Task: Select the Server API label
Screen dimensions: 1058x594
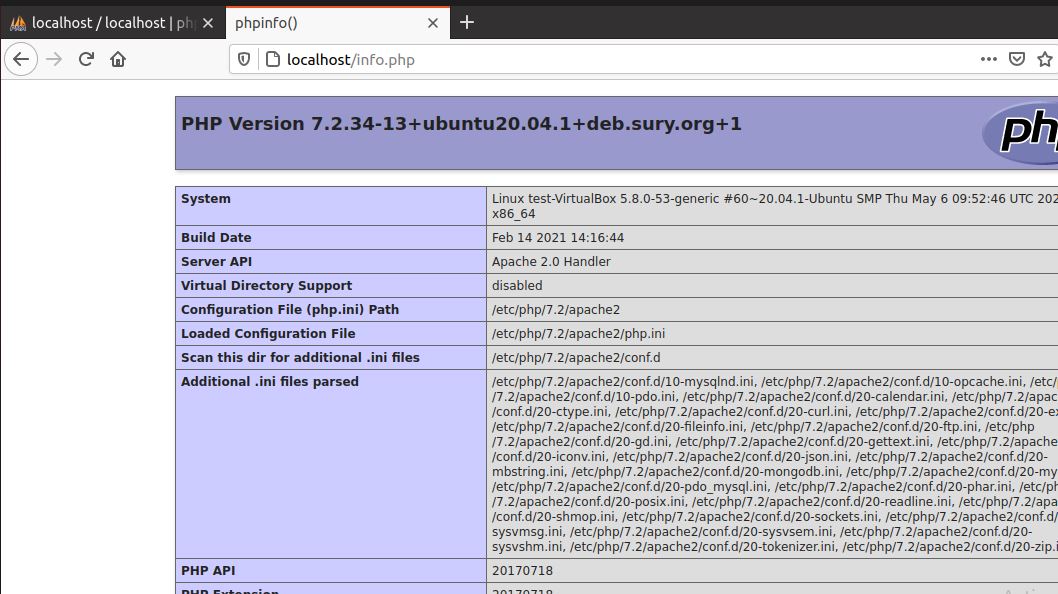Action: 216,262
